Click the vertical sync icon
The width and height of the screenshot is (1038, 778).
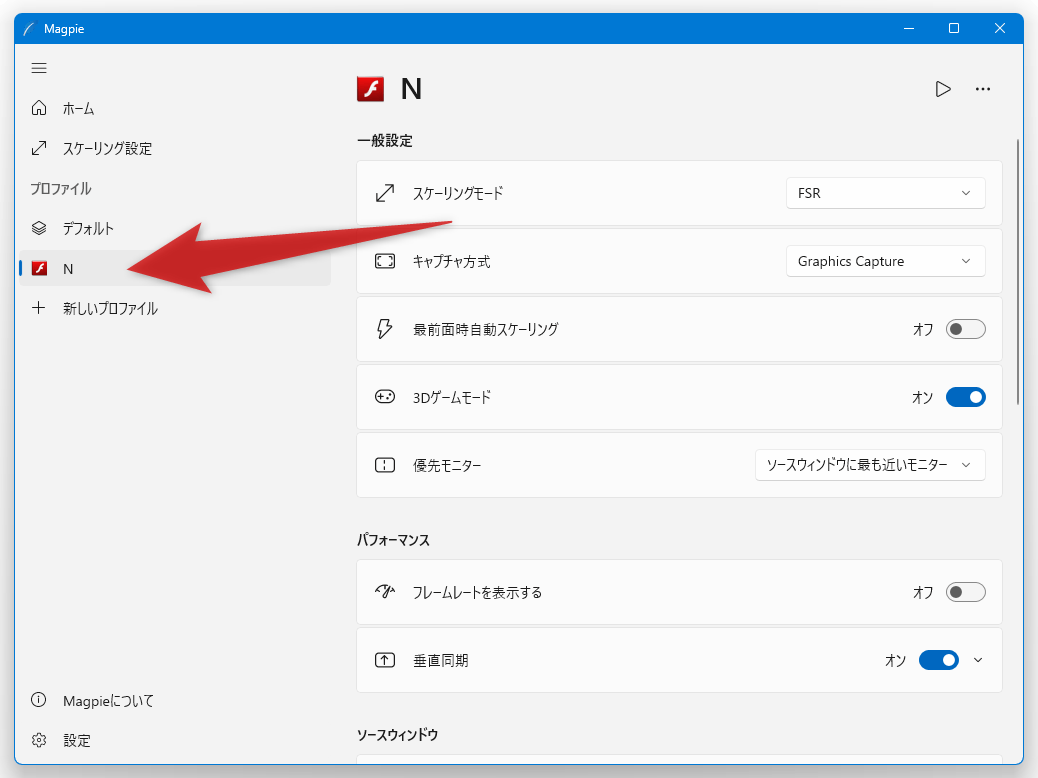385,659
